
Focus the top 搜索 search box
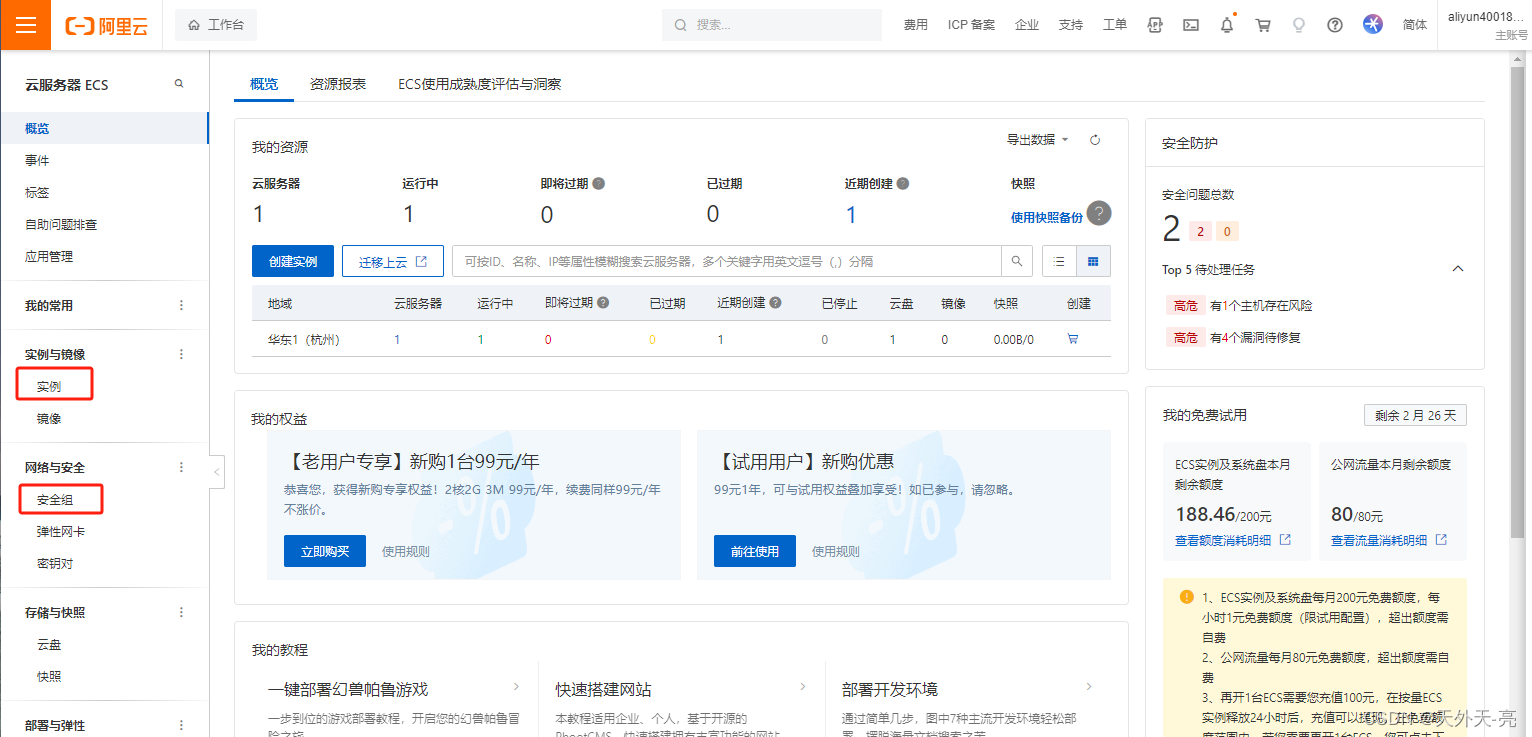coord(771,25)
